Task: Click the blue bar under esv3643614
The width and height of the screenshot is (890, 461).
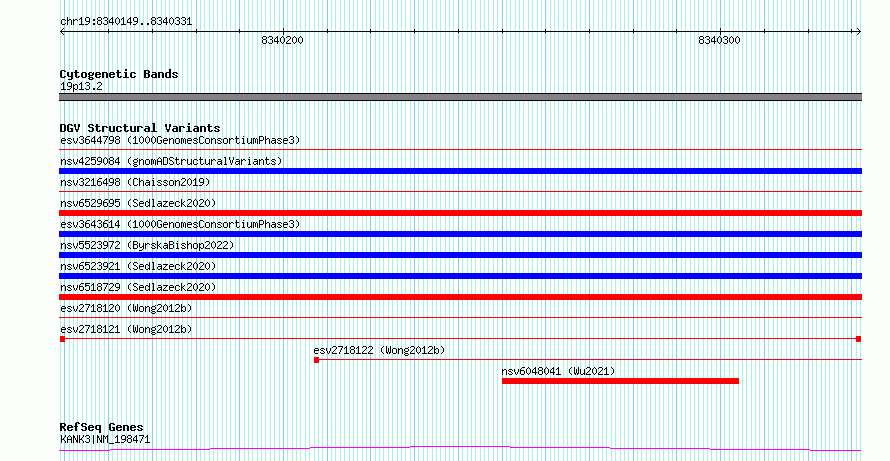Action: [x=460, y=234]
